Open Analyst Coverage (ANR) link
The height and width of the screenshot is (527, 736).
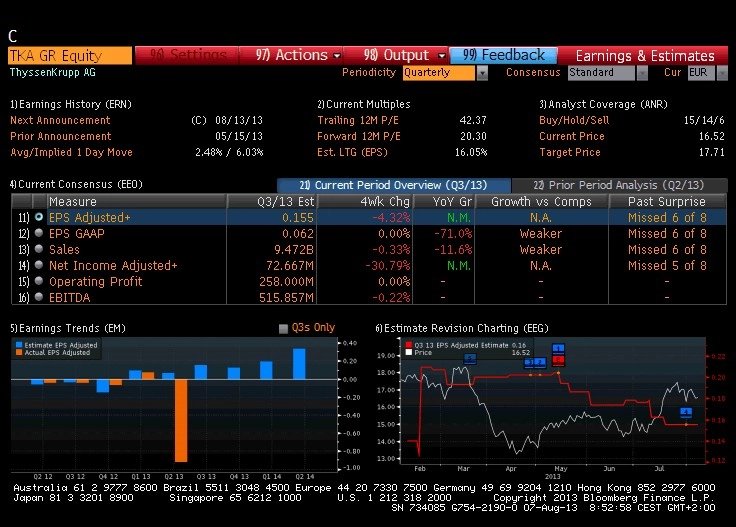[603, 104]
